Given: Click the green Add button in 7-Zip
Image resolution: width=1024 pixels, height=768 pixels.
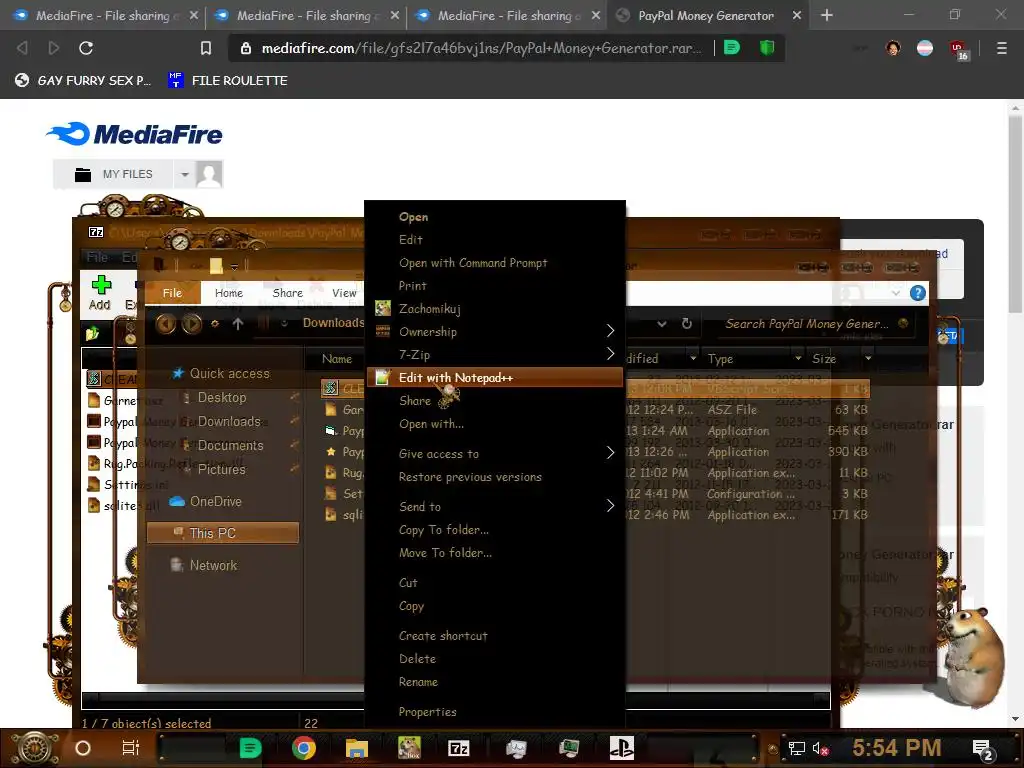Looking at the screenshot, I should coord(100,293).
